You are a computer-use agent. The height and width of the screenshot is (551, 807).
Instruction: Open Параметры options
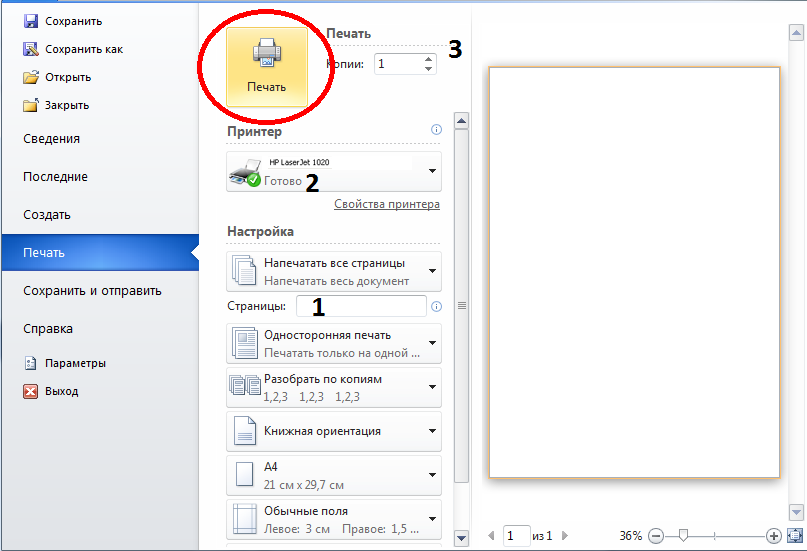75,363
